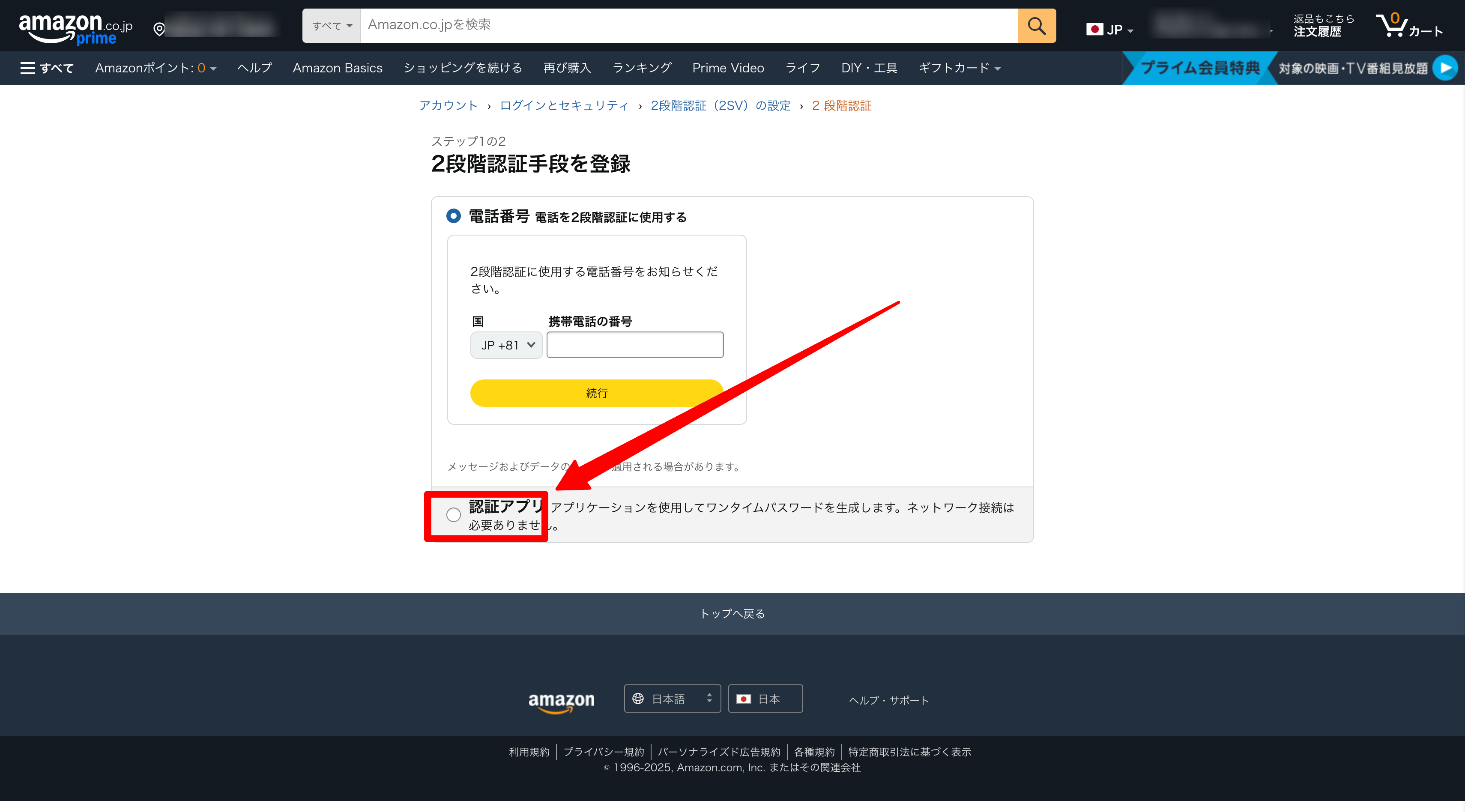
Task: Open the ヘルプ nav item
Action: click(x=254, y=68)
